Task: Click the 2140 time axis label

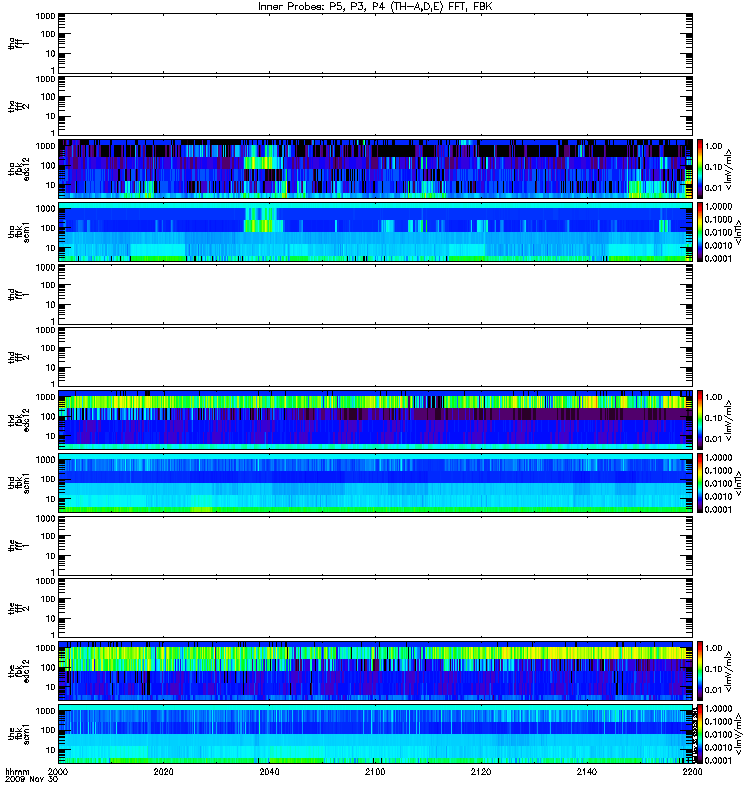Action: pos(587,771)
